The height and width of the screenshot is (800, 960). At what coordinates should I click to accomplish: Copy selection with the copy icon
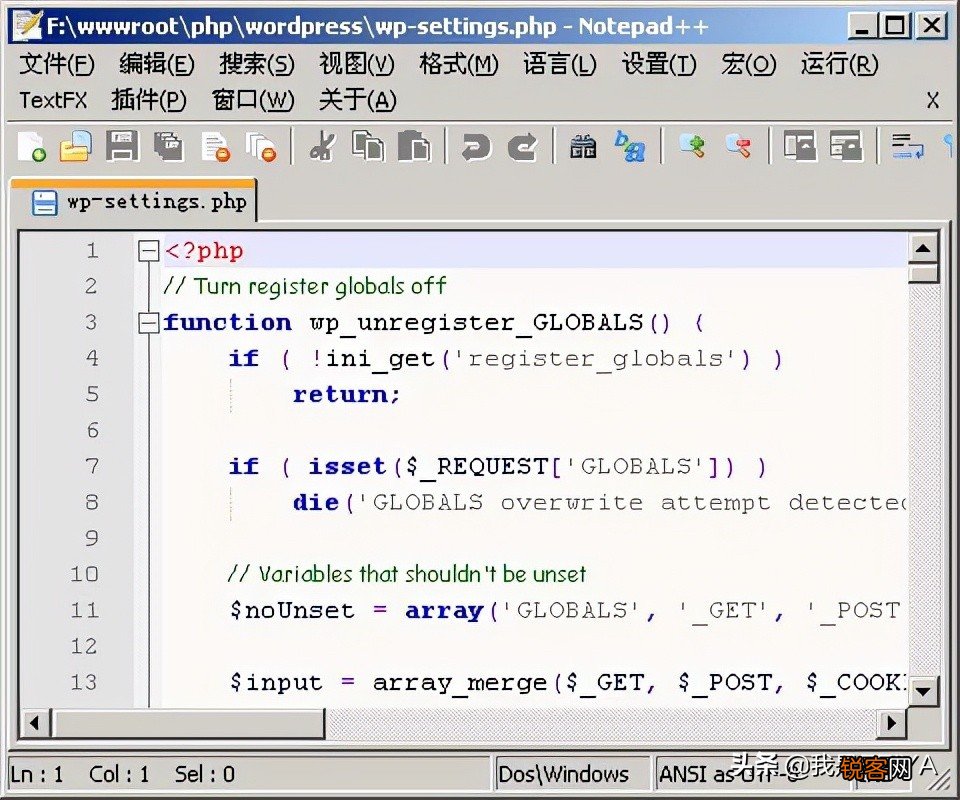click(368, 146)
